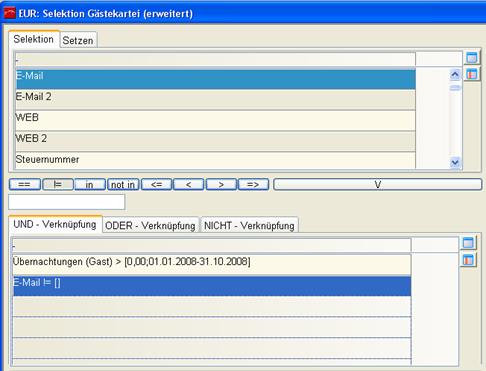Select the WEB field row

click(x=215, y=120)
